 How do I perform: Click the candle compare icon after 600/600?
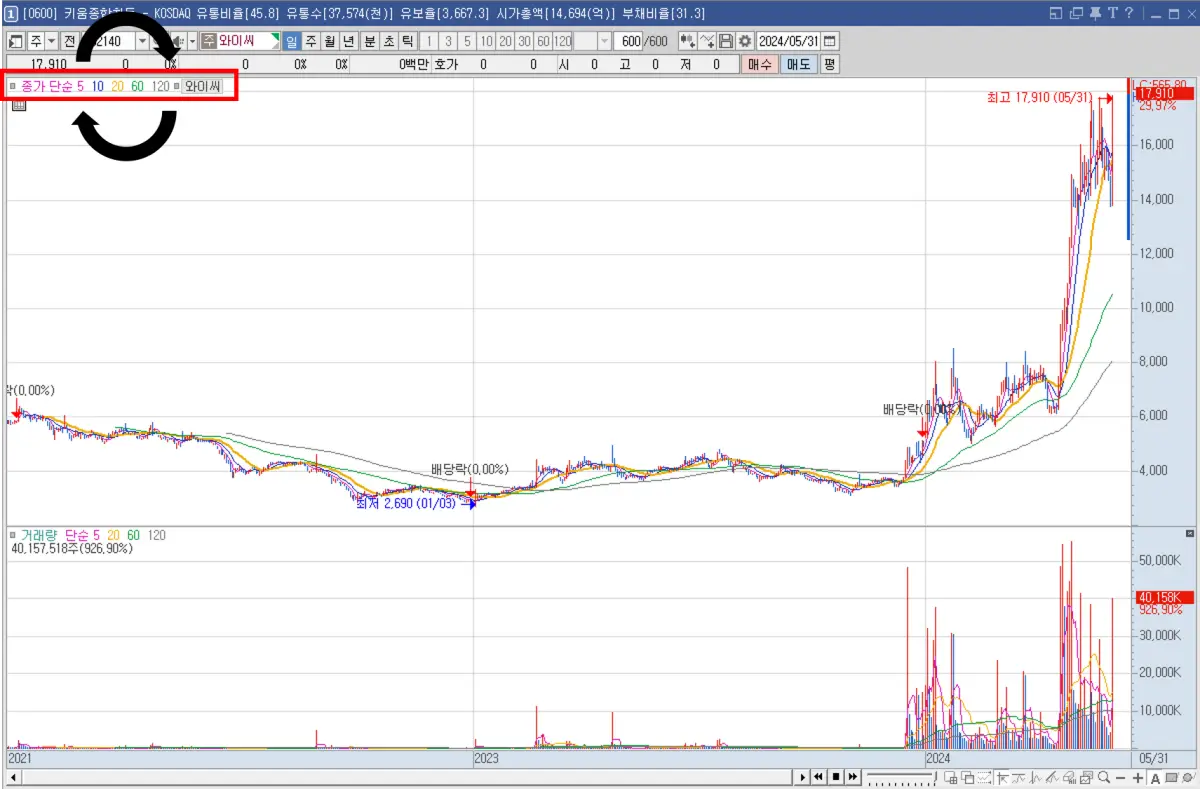[x=688, y=41]
